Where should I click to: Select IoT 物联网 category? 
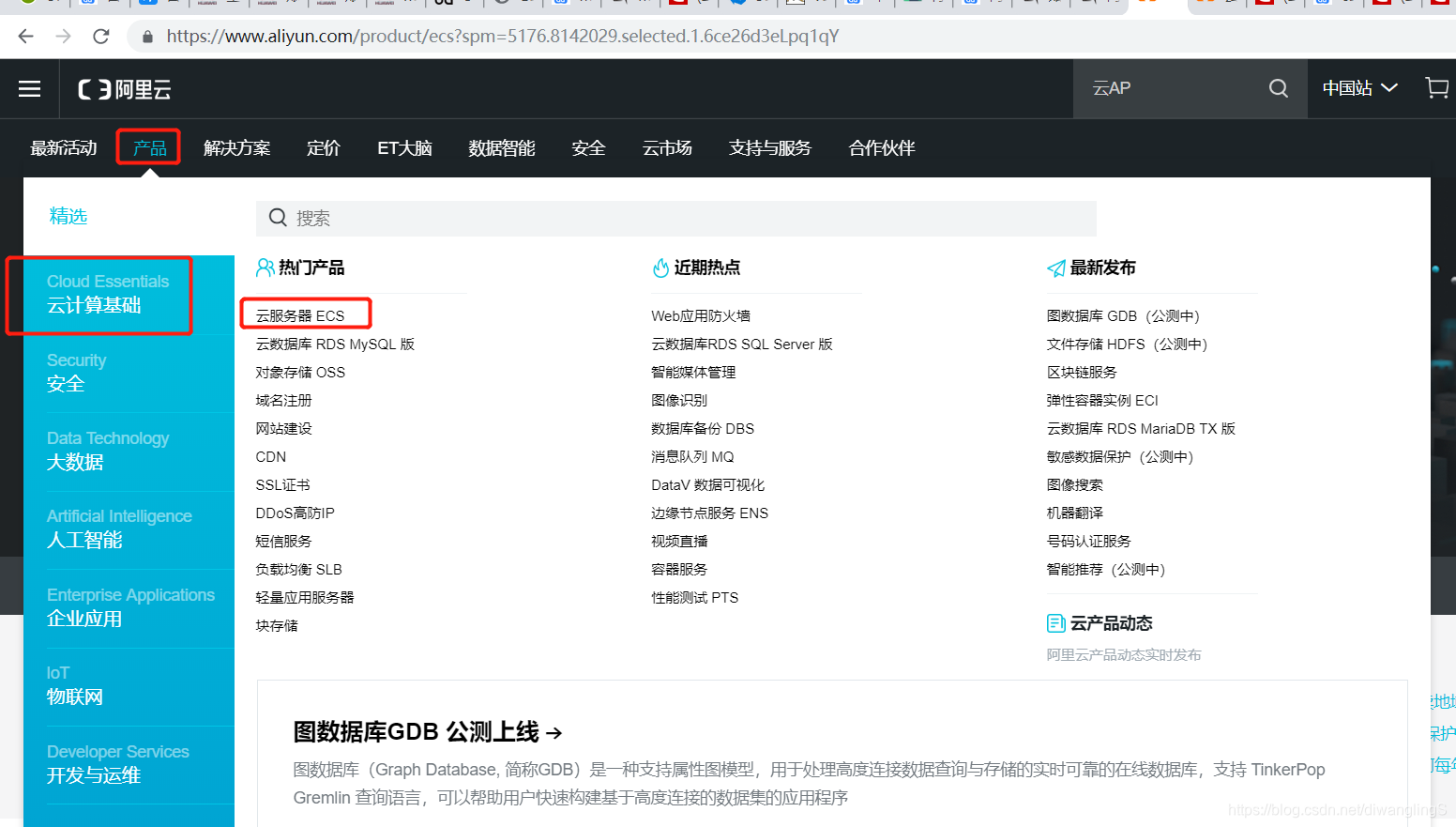pyautogui.click(x=129, y=686)
